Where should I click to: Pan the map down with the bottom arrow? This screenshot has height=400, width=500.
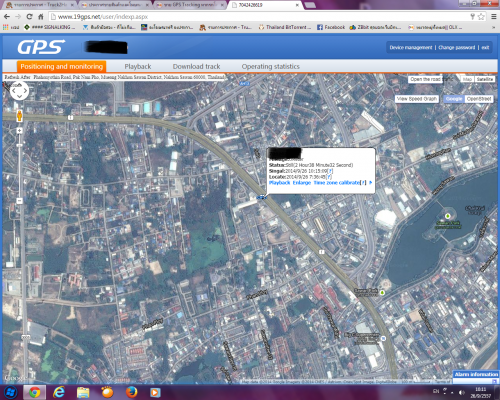pyautogui.click(x=19, y=96)
